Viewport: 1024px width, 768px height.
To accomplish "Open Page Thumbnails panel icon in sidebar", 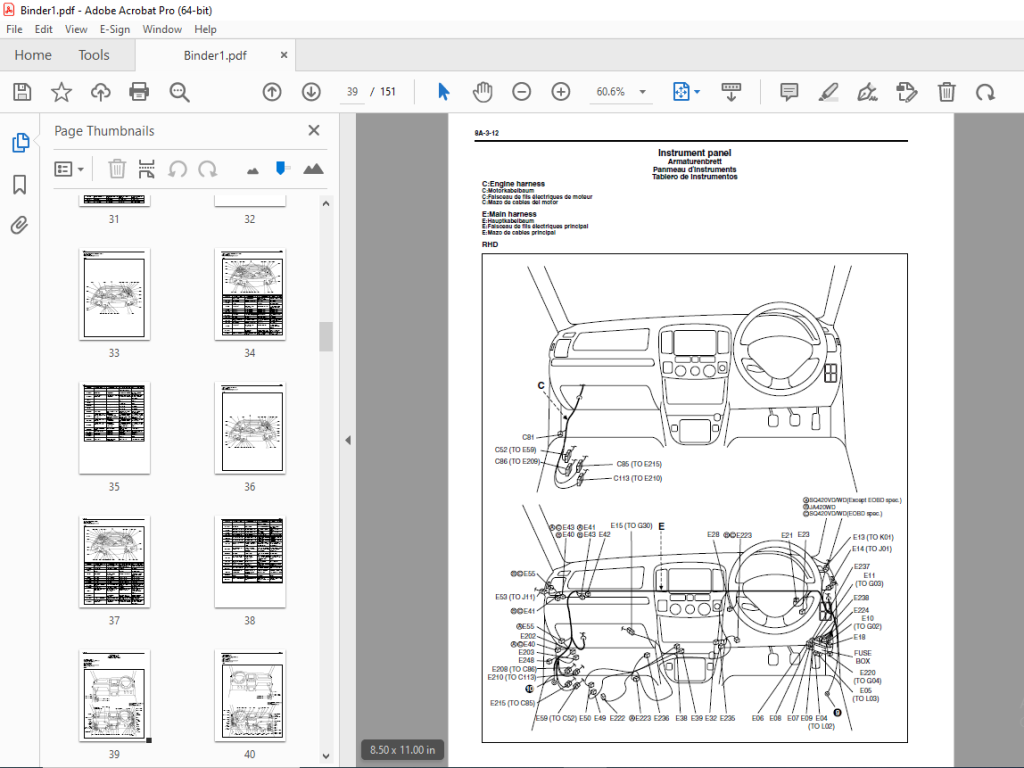I will click(20, 142).
